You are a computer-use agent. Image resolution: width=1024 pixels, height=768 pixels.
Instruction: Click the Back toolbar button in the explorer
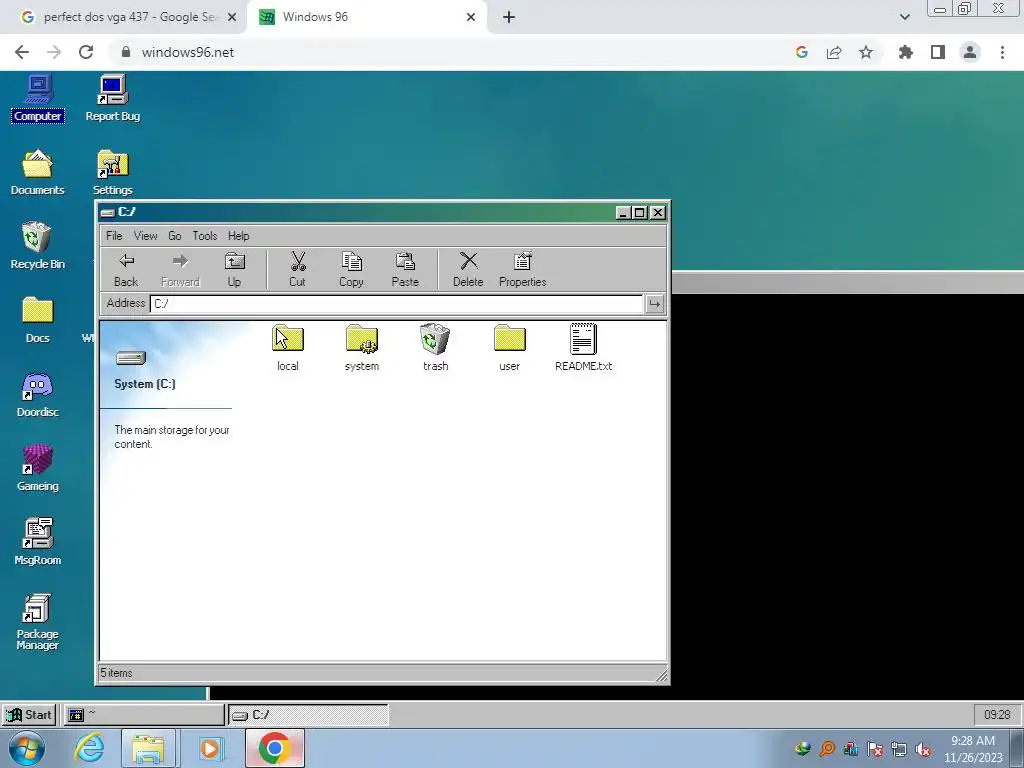point(126,270)
